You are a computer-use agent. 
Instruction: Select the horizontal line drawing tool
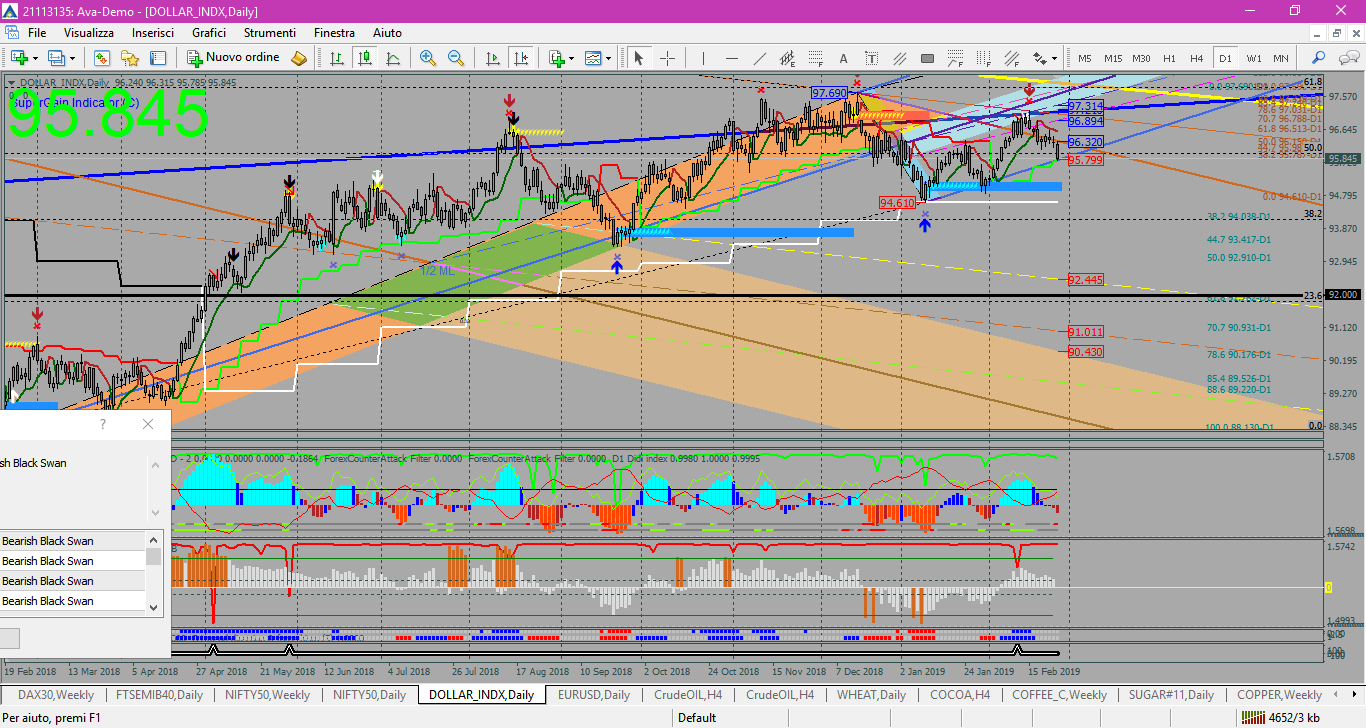tap(731, 58)
